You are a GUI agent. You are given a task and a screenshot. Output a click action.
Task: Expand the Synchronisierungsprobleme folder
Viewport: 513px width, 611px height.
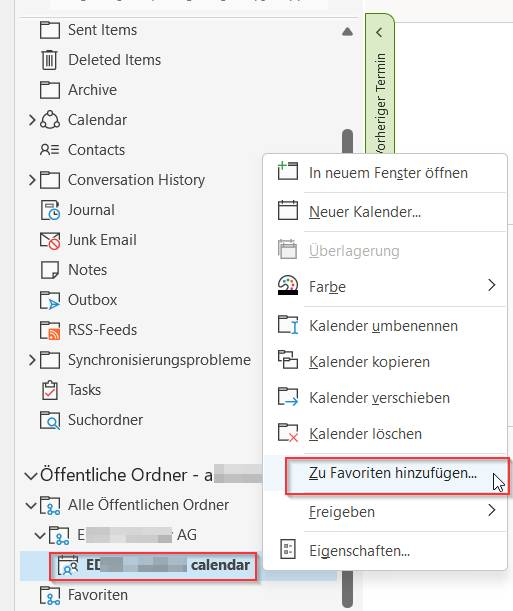pyautogui.click(x=32, y=360)
